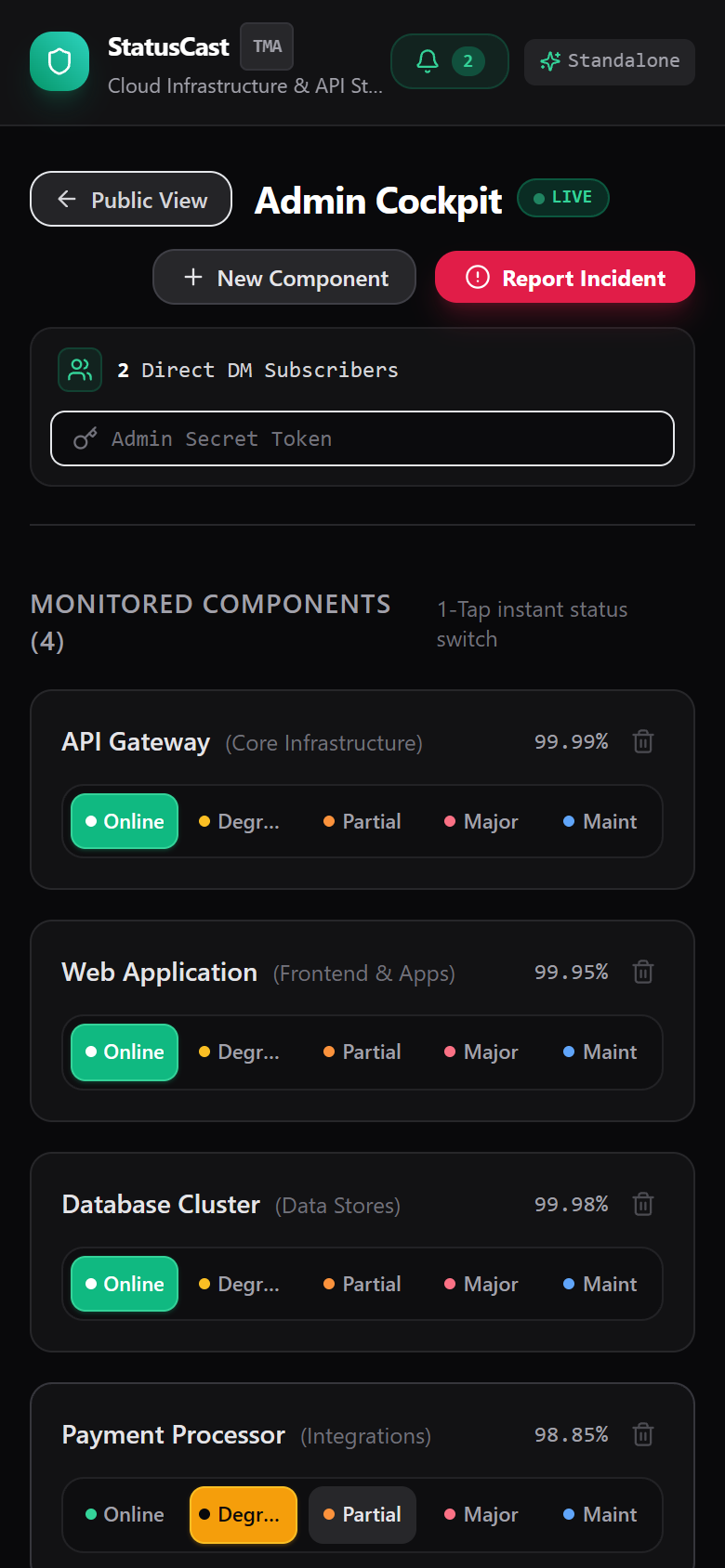Click Payment Processor uptime 98.85%
Viewport: 725px width, 1568px height.
pos(571,1434)
